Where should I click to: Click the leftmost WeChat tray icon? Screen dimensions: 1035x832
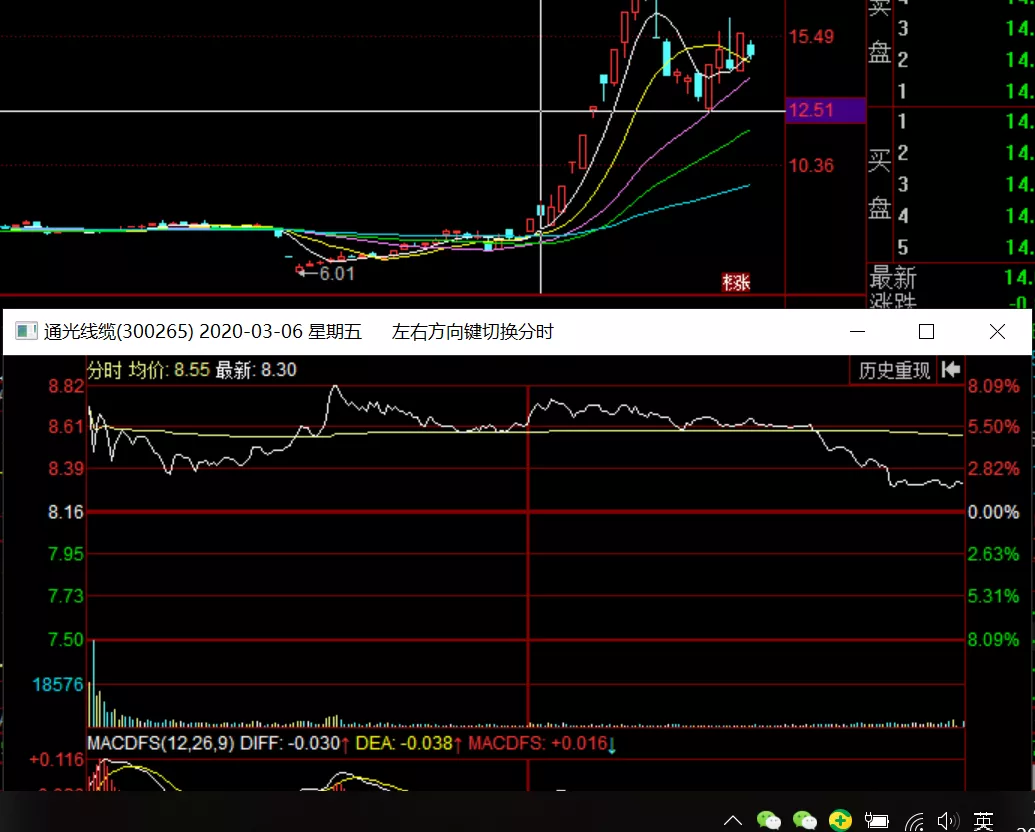click(769, 820)
